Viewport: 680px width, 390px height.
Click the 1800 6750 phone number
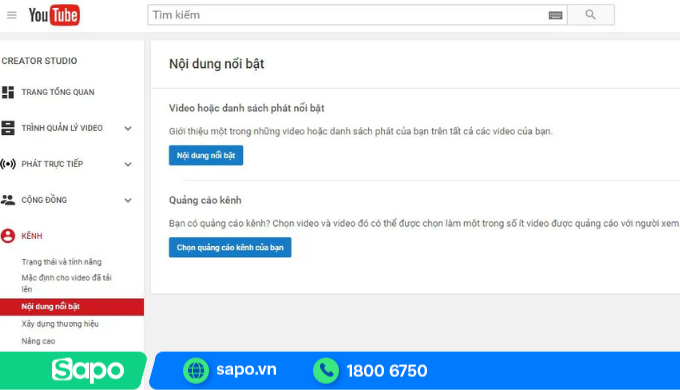[x=387, y=371]
